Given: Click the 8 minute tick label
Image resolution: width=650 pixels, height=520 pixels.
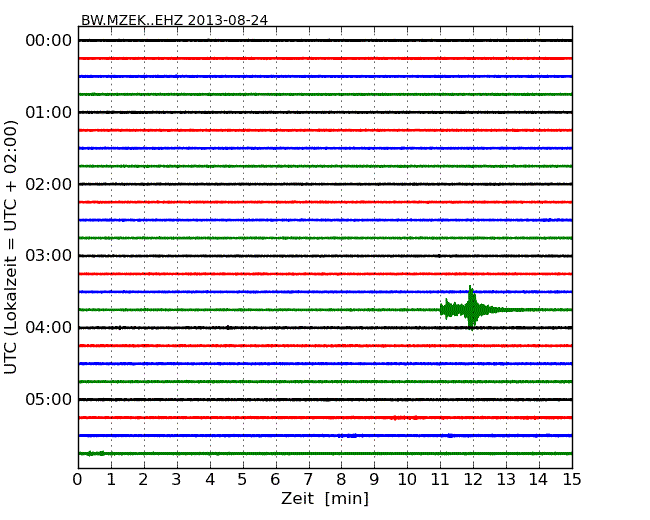Looking at the screenshot, I should tap(342, 479).
